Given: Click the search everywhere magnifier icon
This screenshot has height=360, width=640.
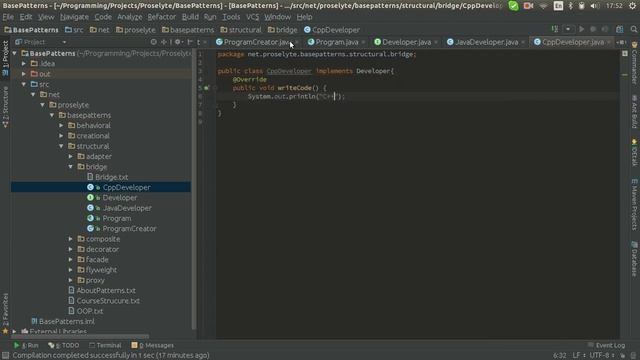Looking at the screenshot, I should point(633,29).
